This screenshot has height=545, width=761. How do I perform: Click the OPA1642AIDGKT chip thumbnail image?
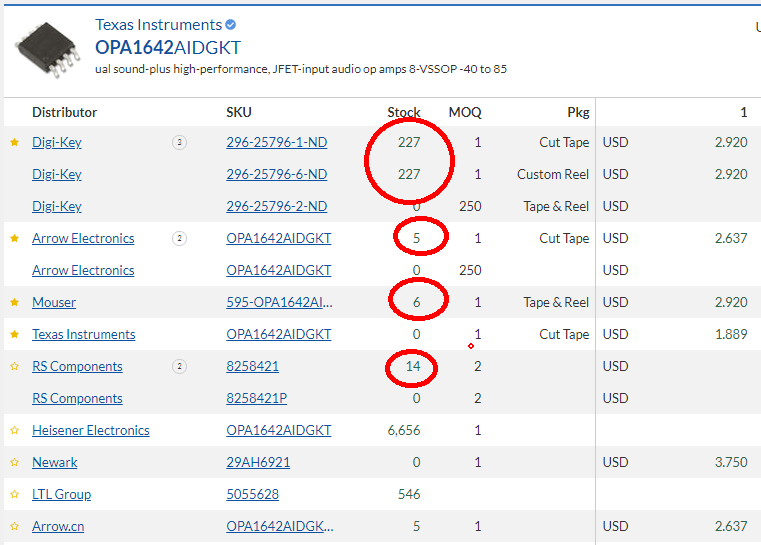point(48,49)
